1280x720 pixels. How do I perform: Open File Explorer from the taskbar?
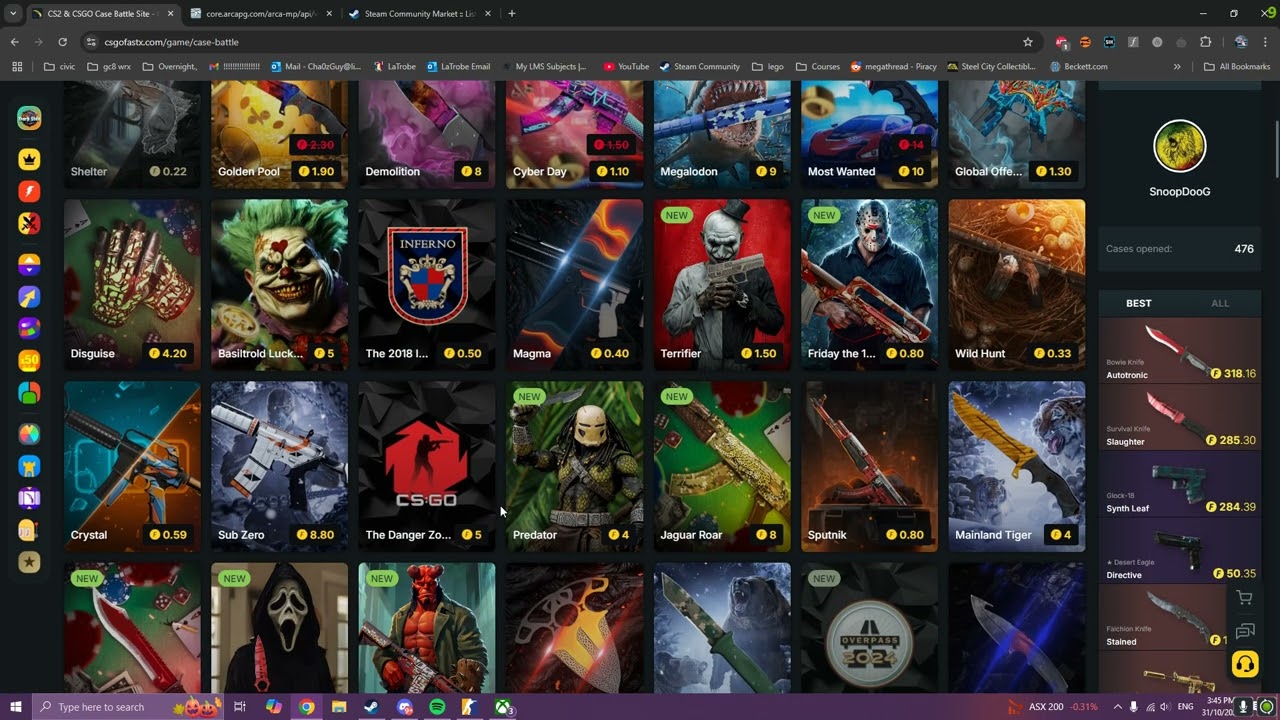[x=339, y=707]
